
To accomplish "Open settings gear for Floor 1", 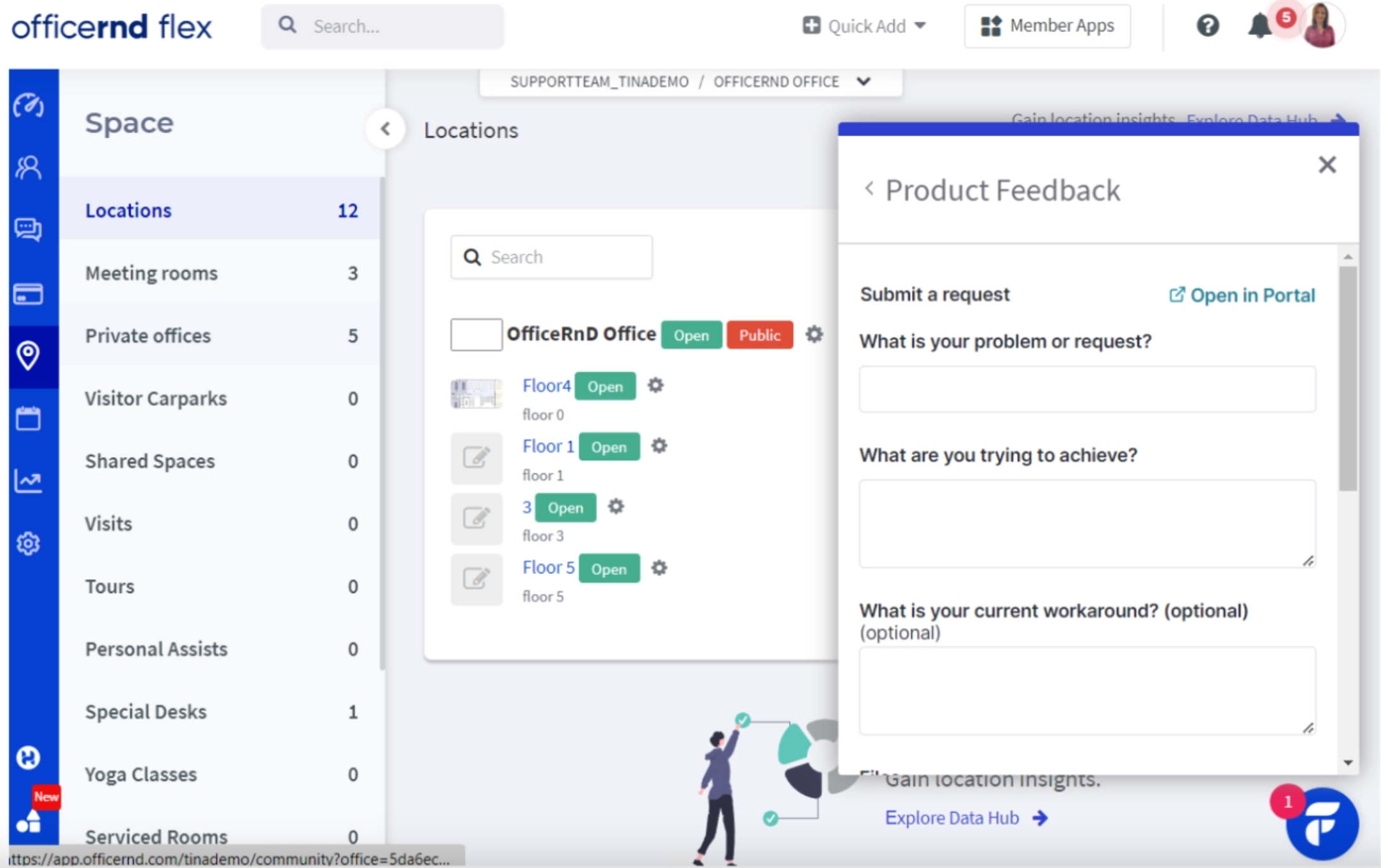I will tap(659, 446).
